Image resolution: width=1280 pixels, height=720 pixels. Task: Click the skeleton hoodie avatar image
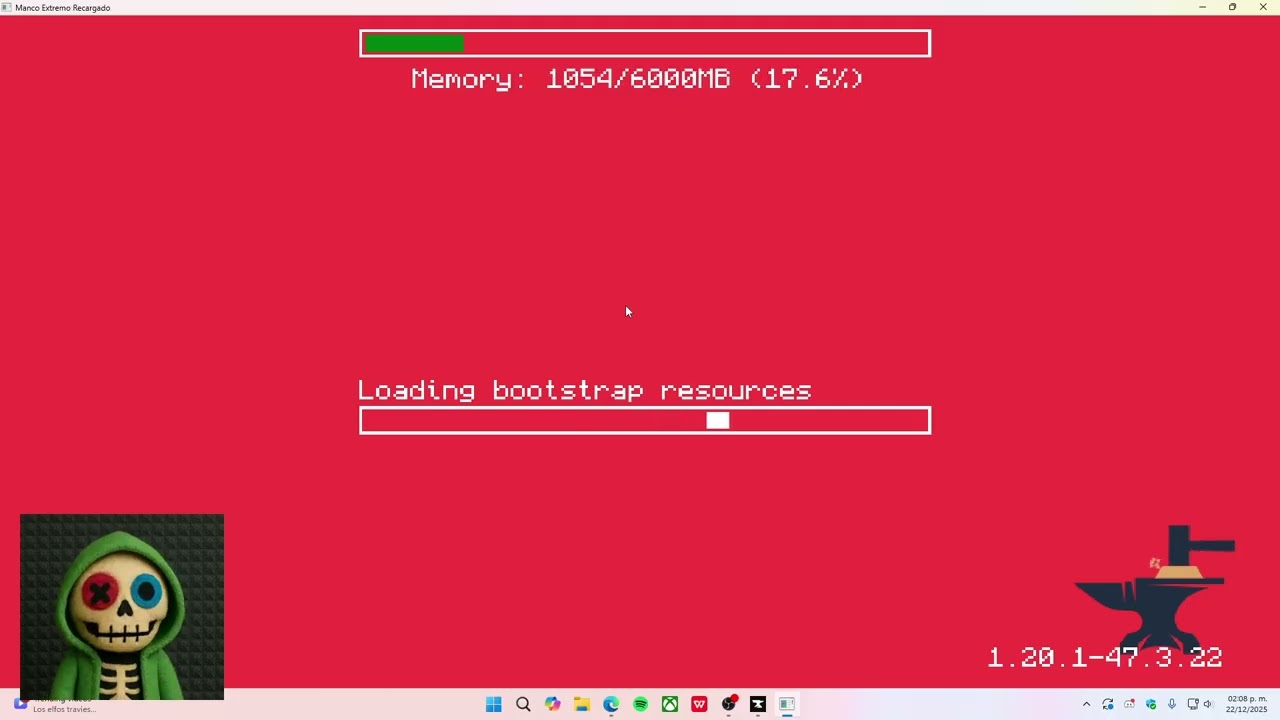point(122,607)
